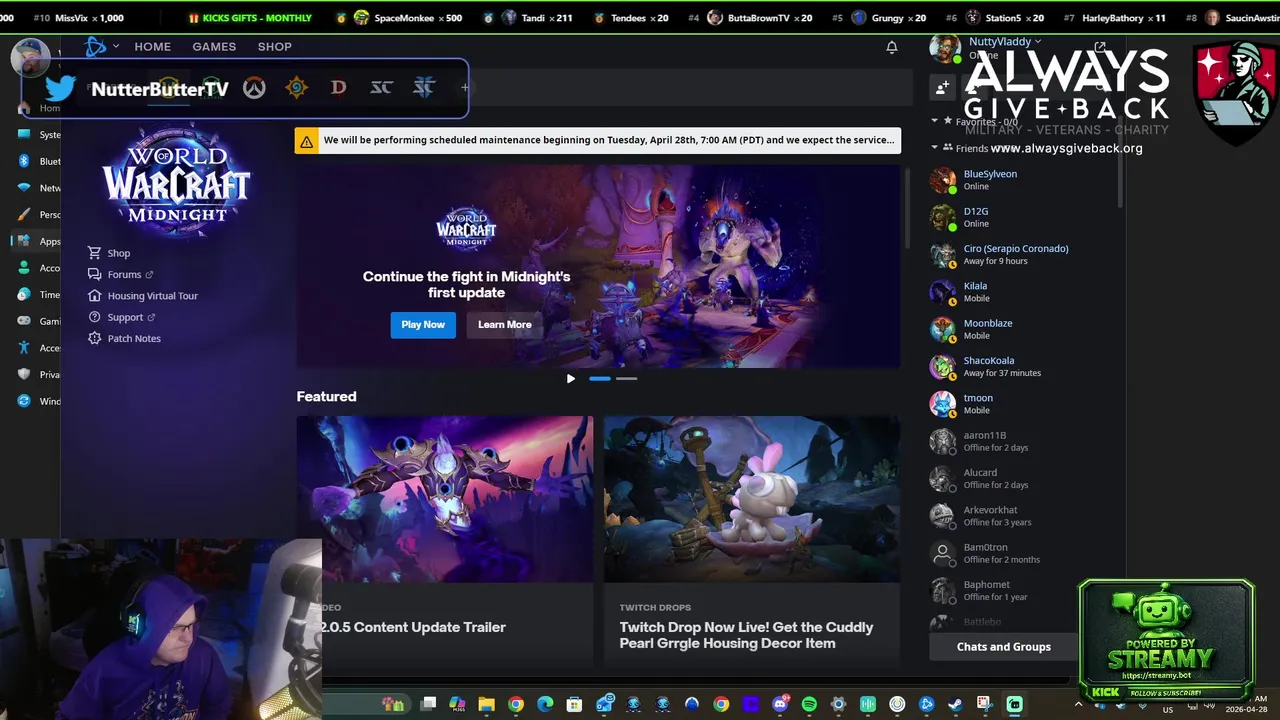Open the Shop link in WoW sidebar

tap(109, 253)
